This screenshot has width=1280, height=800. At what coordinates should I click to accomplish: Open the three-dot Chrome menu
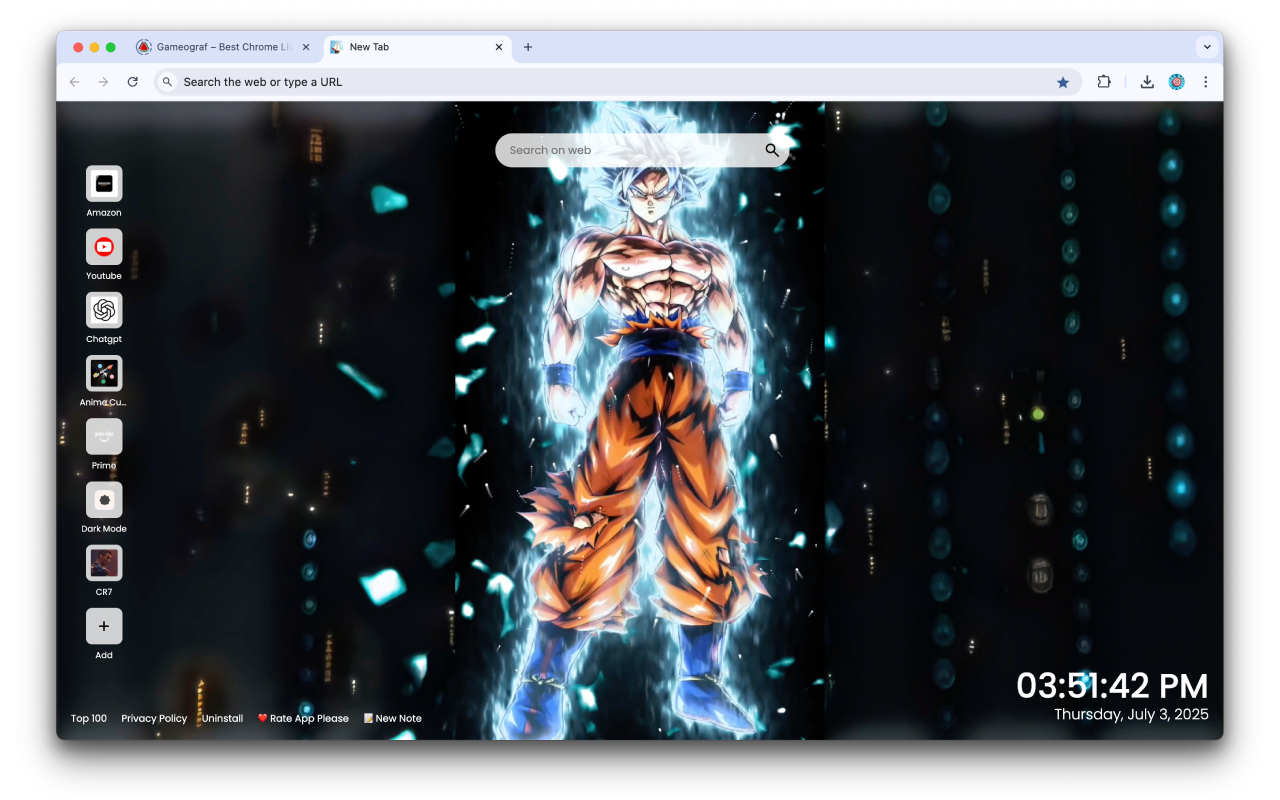pyautogui.click(x=1206, y=81)
